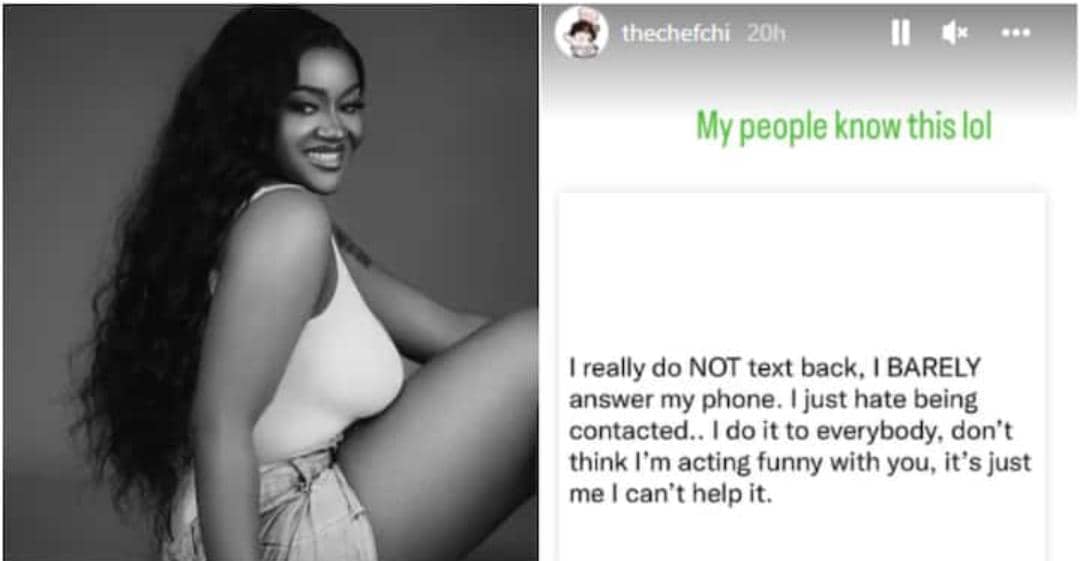
Task: Open the black-and-white portrait photo
Action: (271, 283)
